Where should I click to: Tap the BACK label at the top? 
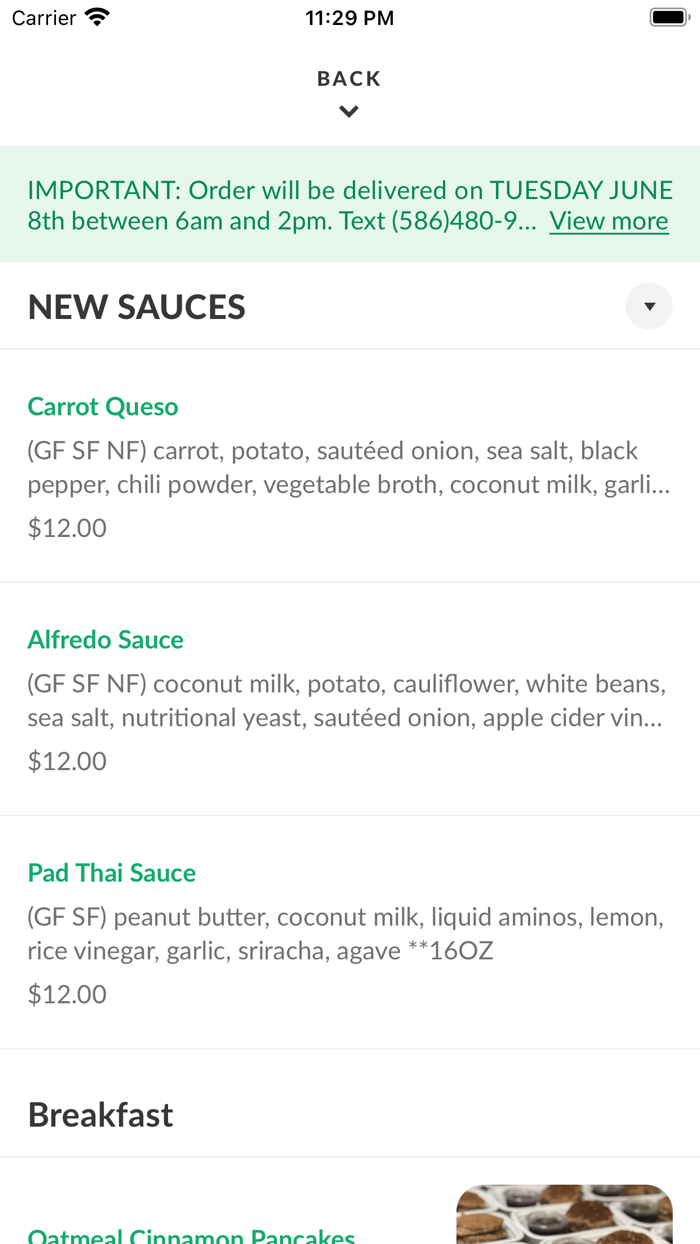click(349, 77)
